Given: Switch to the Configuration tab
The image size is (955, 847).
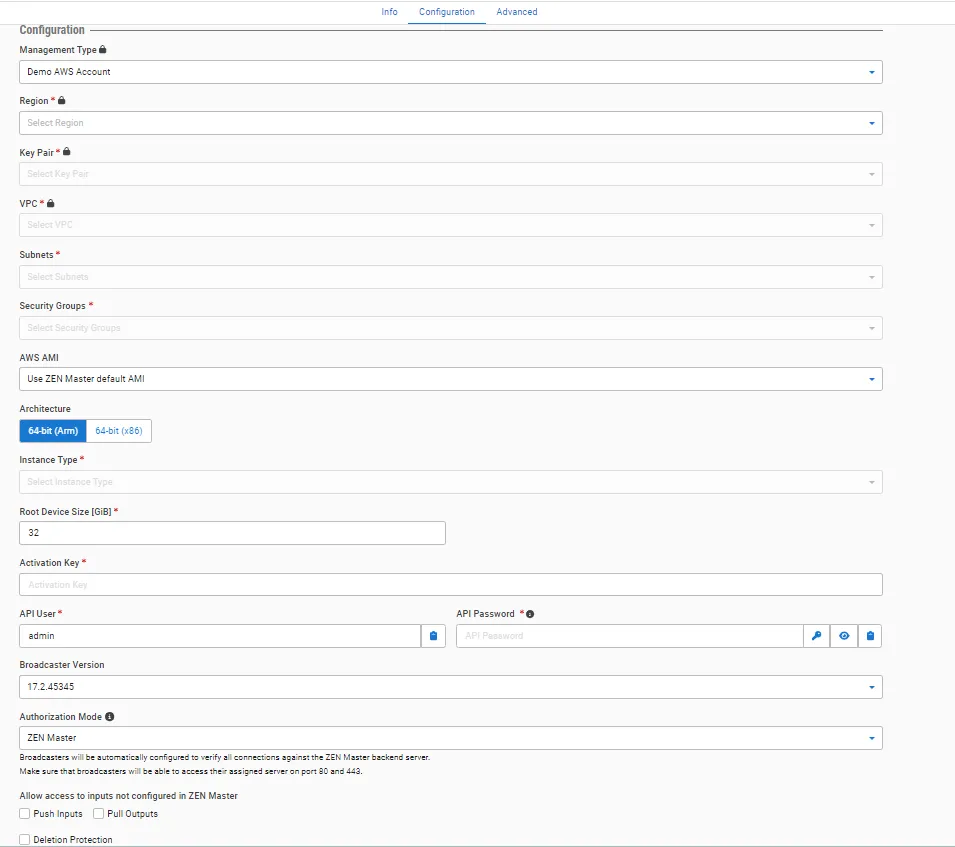Looking at the screenshot, I should 446,12.
